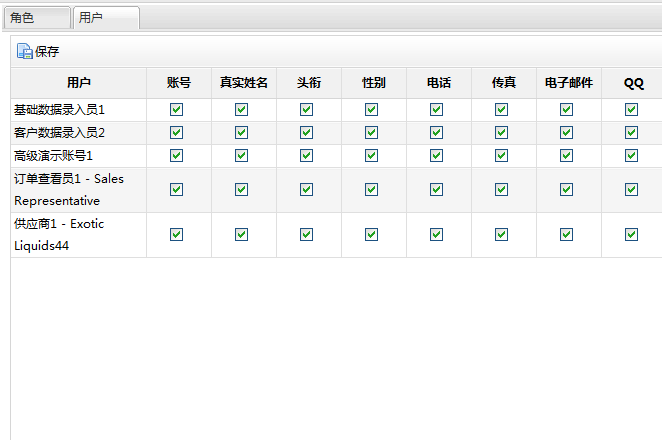Toggle QQ checkbox for 供应商1 row
The height and width of the screenshot is (440, 662).
(x=632, y=234)
